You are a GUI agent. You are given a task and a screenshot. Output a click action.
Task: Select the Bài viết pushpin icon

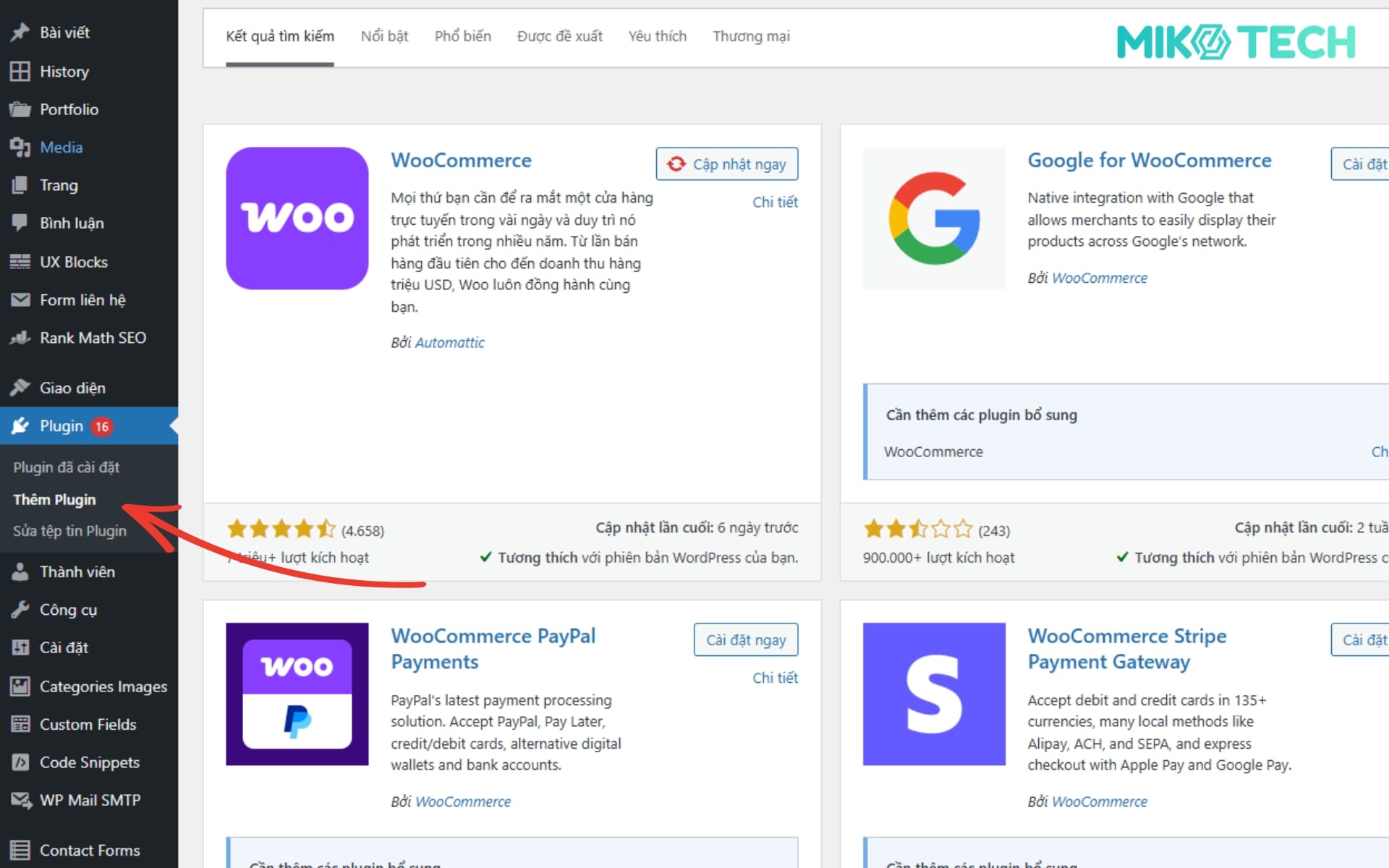click(x=20, y=32)
